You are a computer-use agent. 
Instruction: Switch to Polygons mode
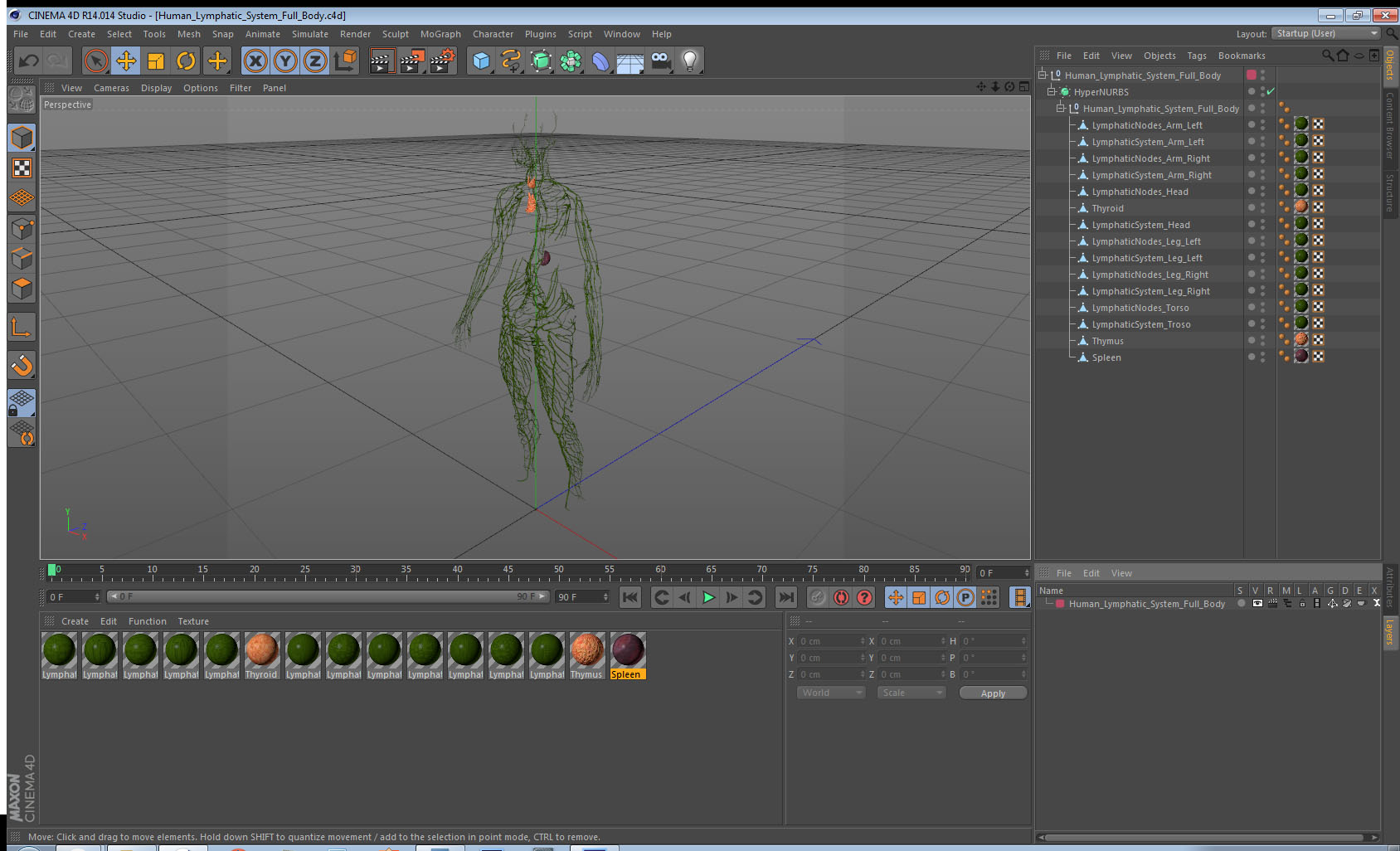(x=22, y=288)
